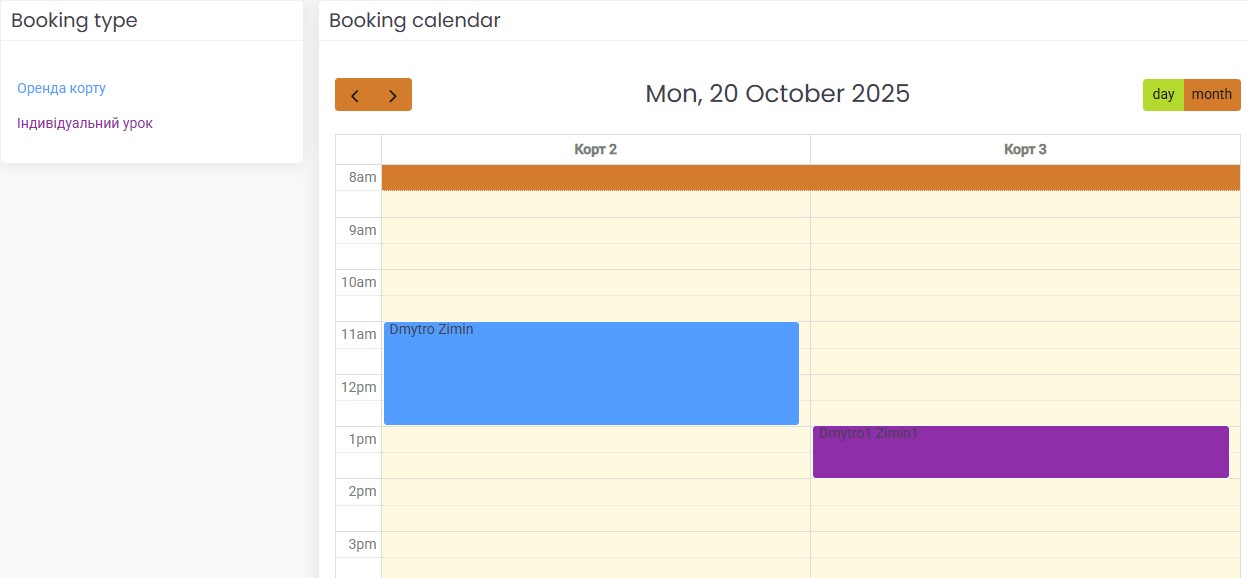
Task: Click the 2pm slot for Корт 2
Action: (595, 492)
